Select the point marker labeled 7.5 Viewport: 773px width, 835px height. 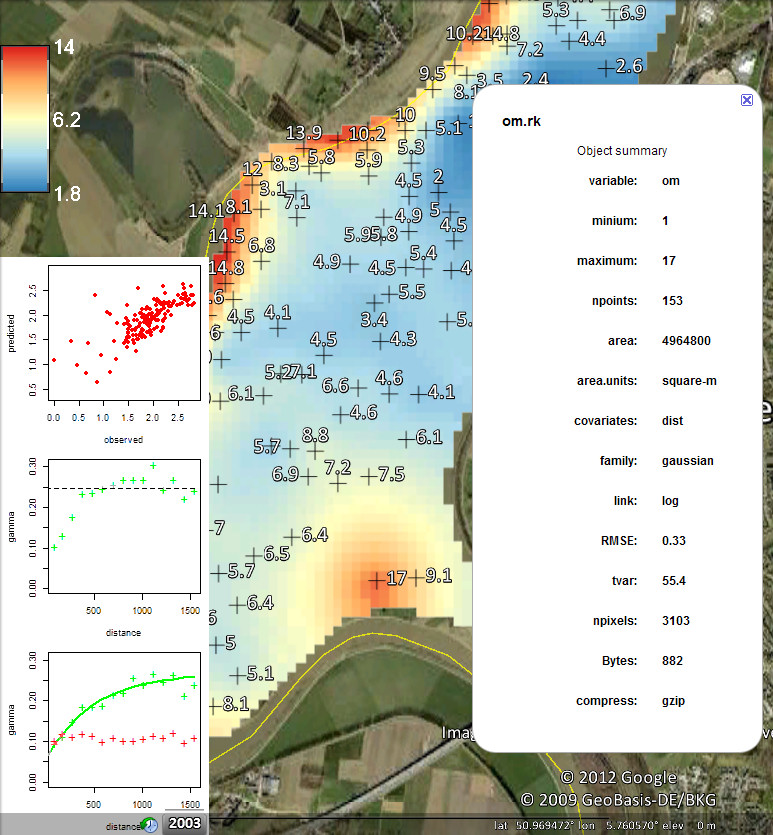pyautogui.click(x=368, y=475)
